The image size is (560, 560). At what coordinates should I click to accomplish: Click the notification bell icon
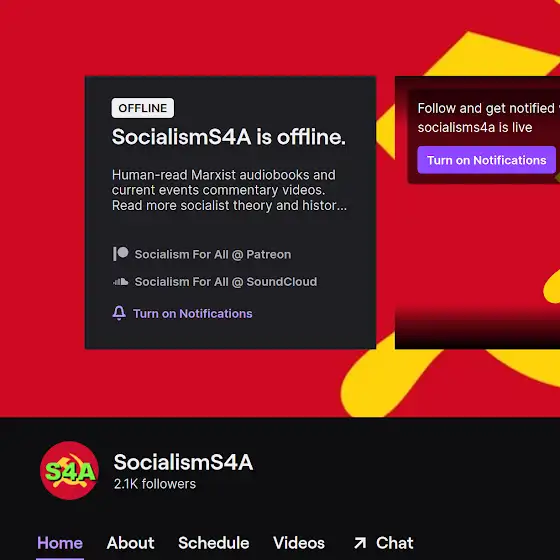[x=119, y=313]
